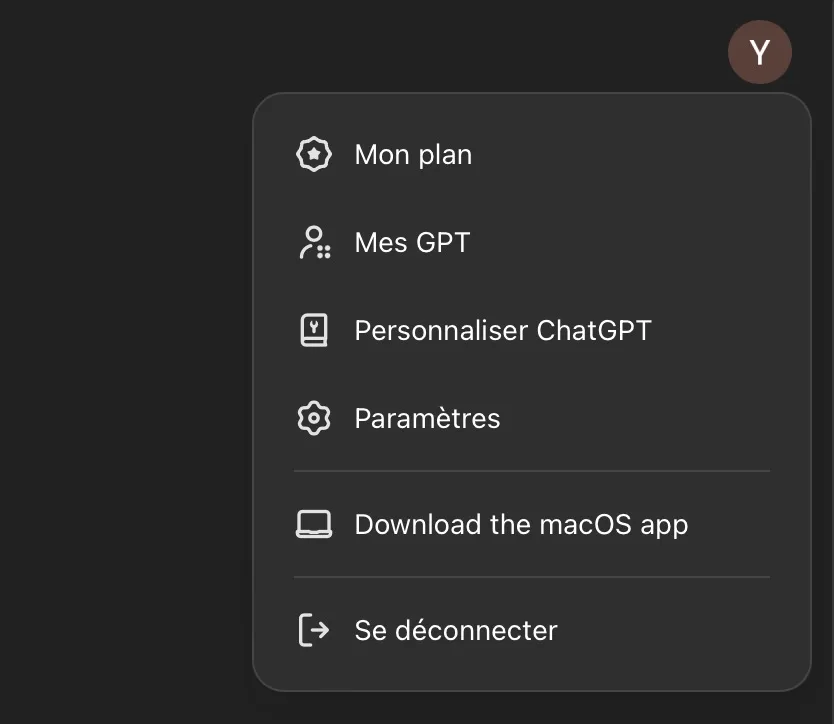Click the Y profile avatar
The width and height of the screenshot is (834, 724).
click(x=760, y=52)
